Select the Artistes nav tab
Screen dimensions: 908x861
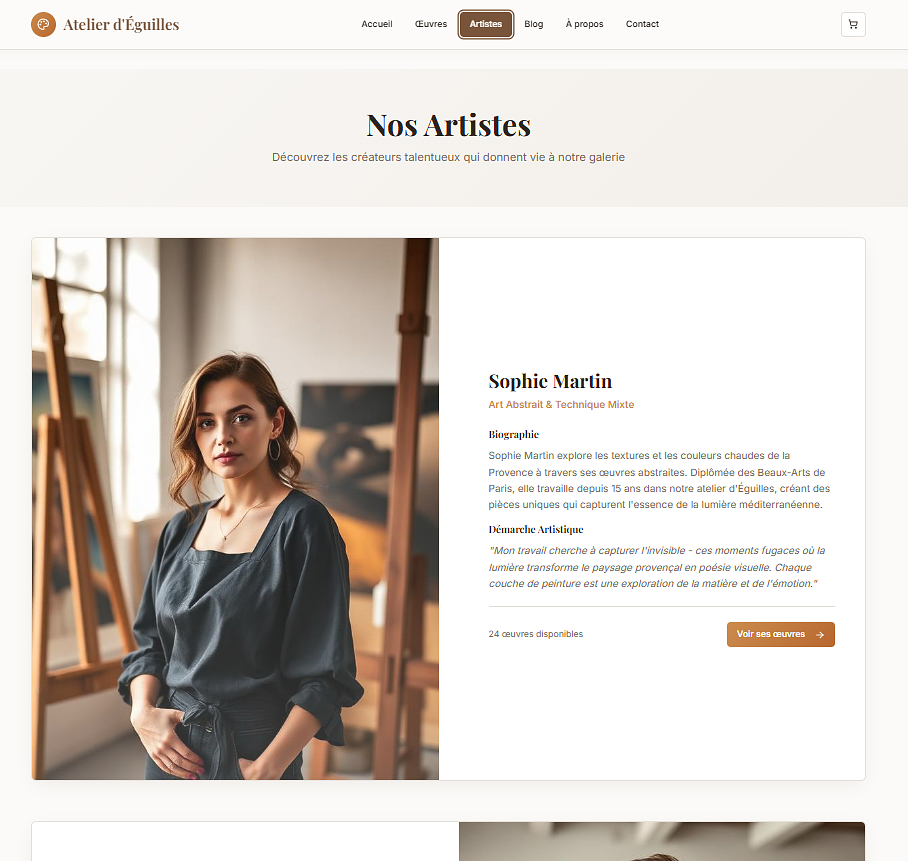[x=486, y=24]
